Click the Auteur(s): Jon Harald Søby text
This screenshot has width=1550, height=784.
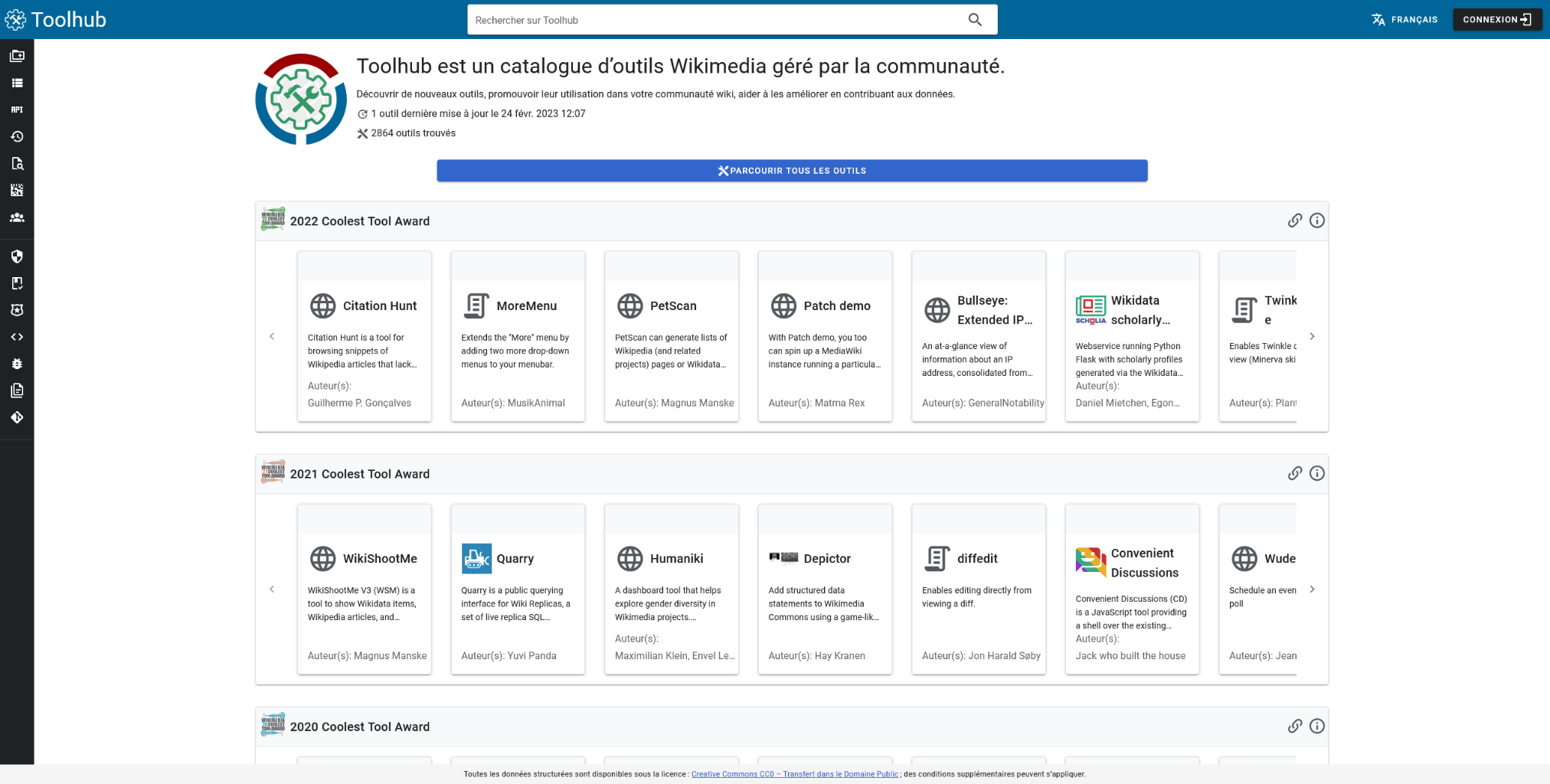click(981, 655)
